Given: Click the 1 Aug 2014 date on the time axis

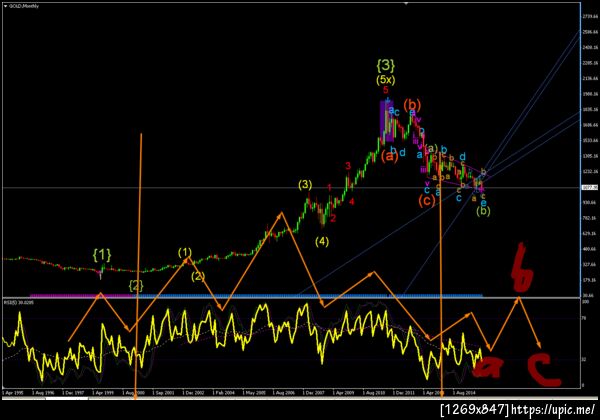Looking at the screenshot, I should [x=464, y=392].
